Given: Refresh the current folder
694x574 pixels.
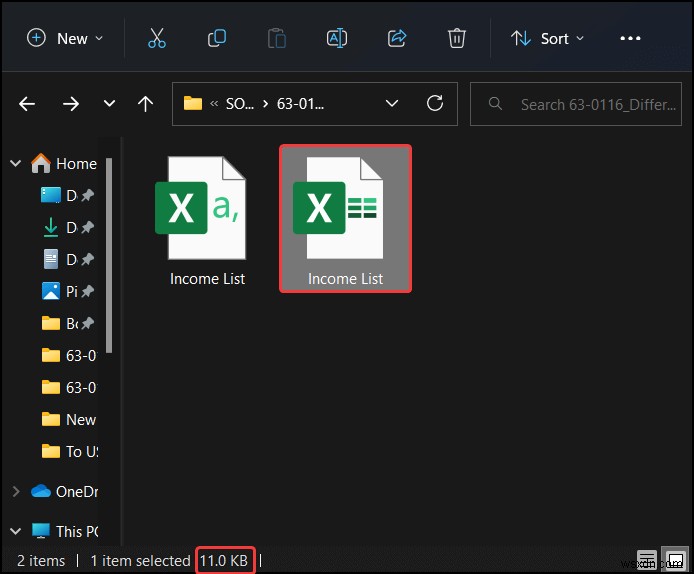Looking at the screenshot, I should pos(435,104).
